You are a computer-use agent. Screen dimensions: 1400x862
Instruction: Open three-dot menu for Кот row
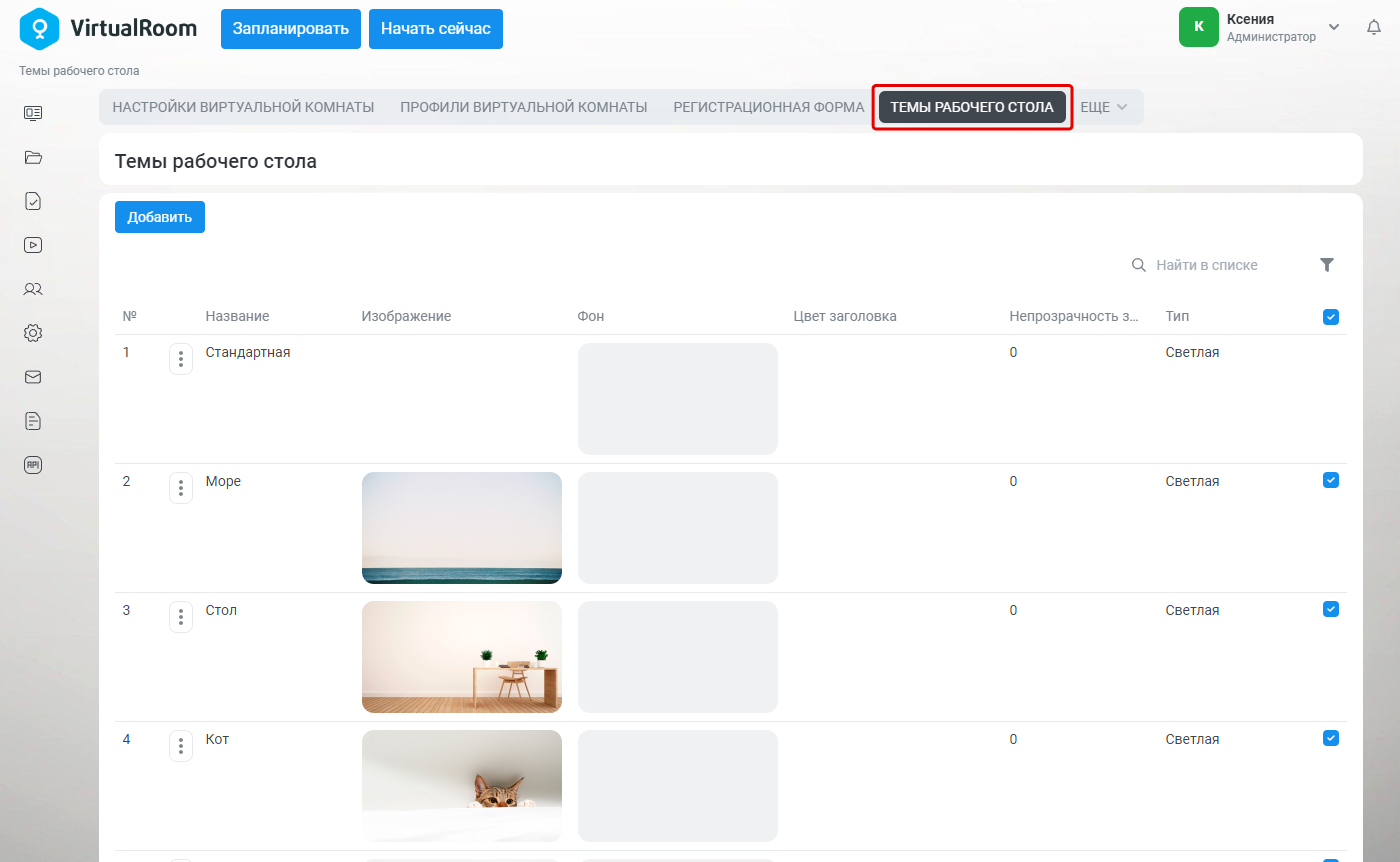coord(181,746)
